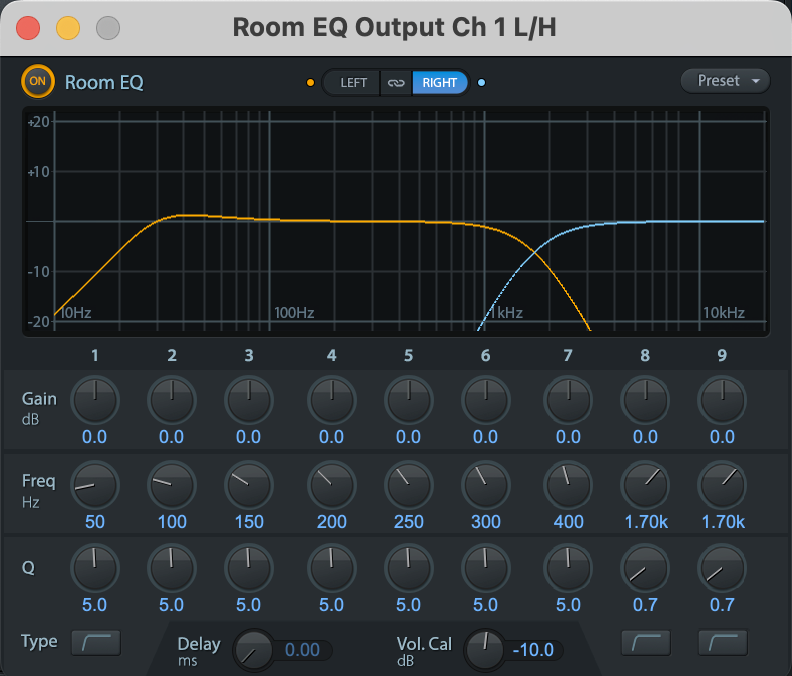The height and width of the screenshot is (676, 792).
Task: Click the orange left channel EQ curve
Action: [330, 220]
